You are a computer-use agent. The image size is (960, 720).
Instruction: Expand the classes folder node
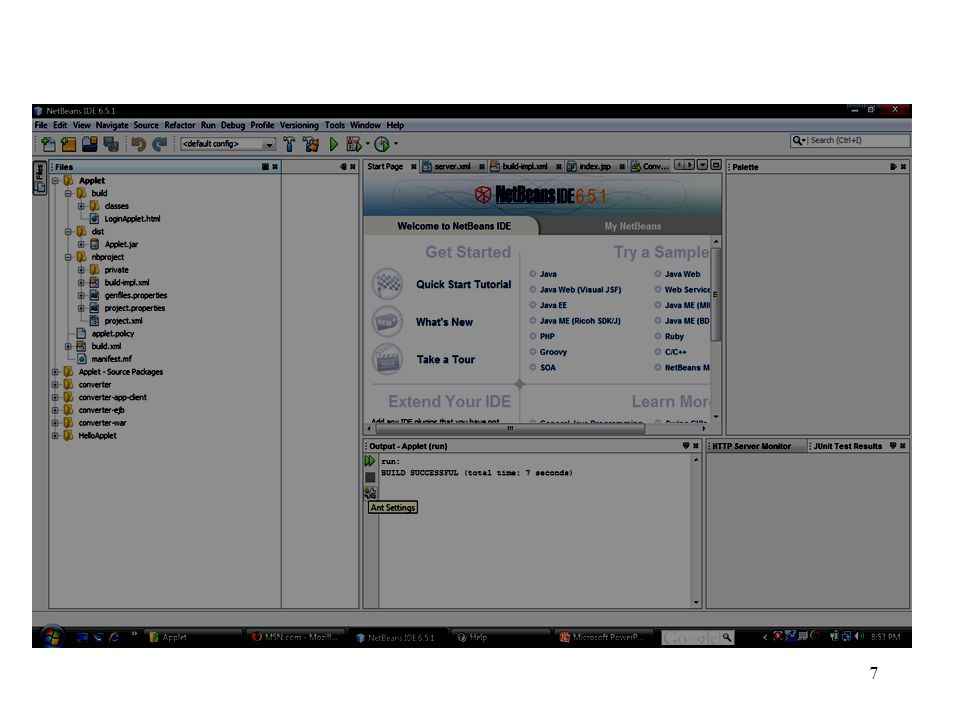(x=81, y=206)
